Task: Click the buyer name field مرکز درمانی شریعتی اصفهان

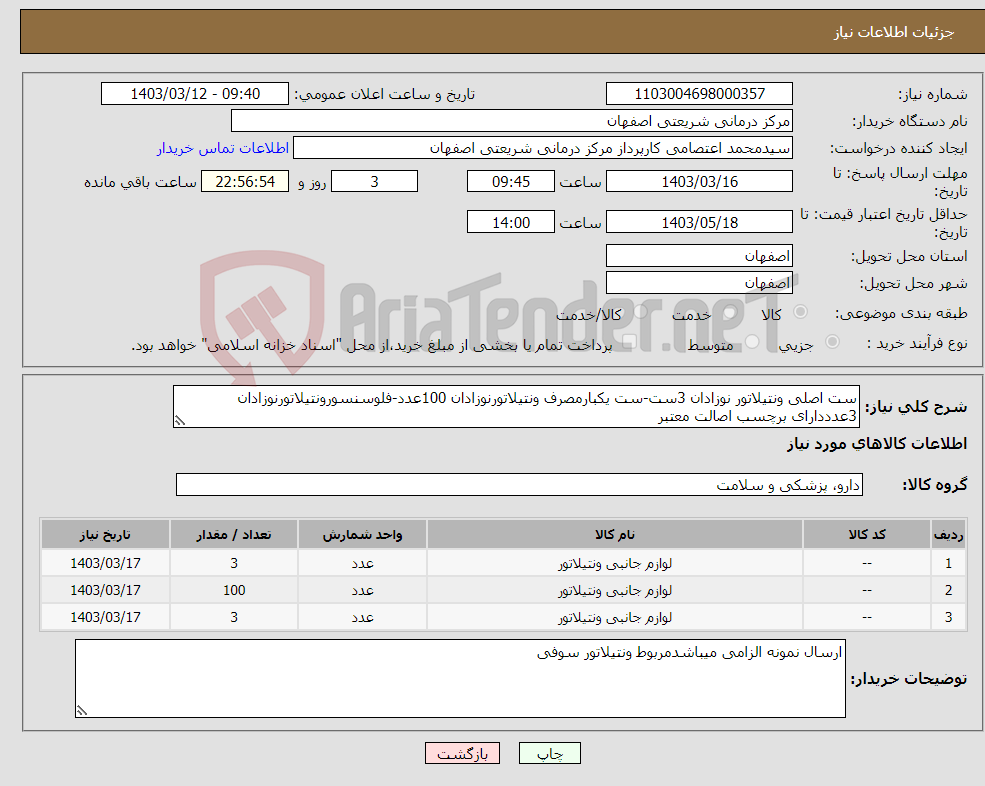Action: point(512,121)
